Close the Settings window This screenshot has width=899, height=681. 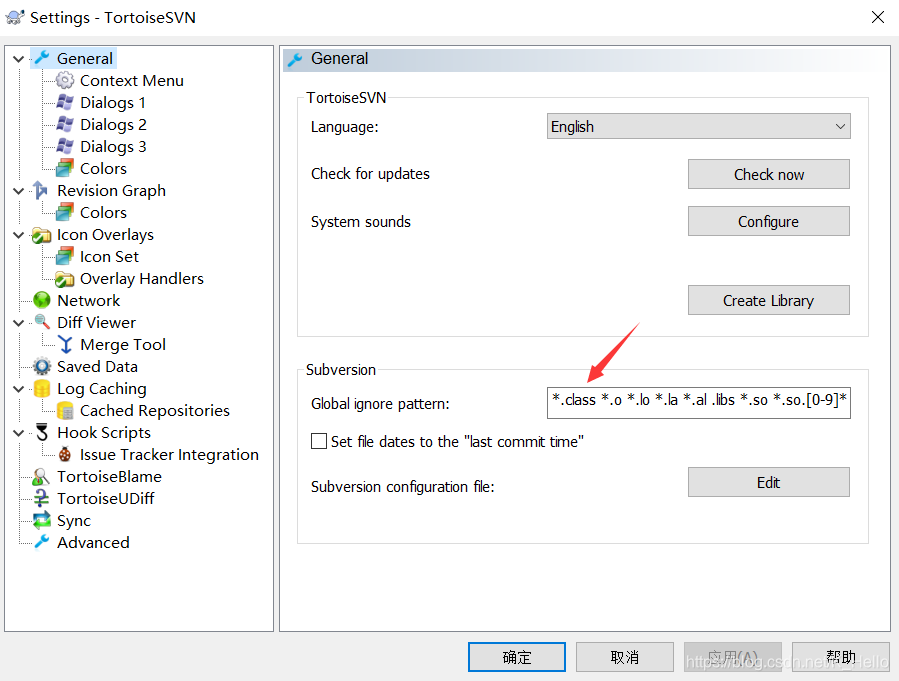click(877, 17)
